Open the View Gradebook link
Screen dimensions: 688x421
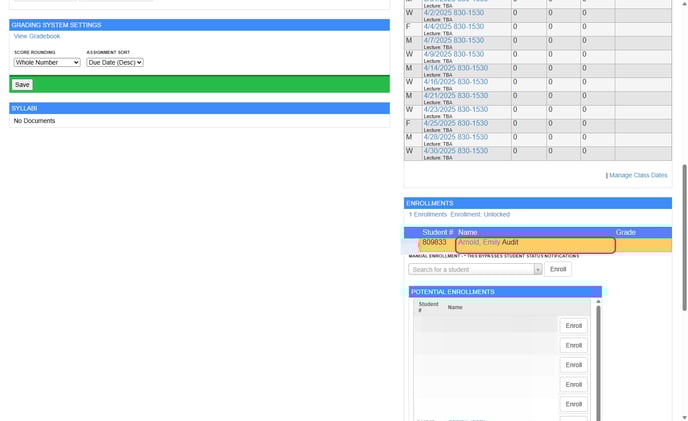37,36
